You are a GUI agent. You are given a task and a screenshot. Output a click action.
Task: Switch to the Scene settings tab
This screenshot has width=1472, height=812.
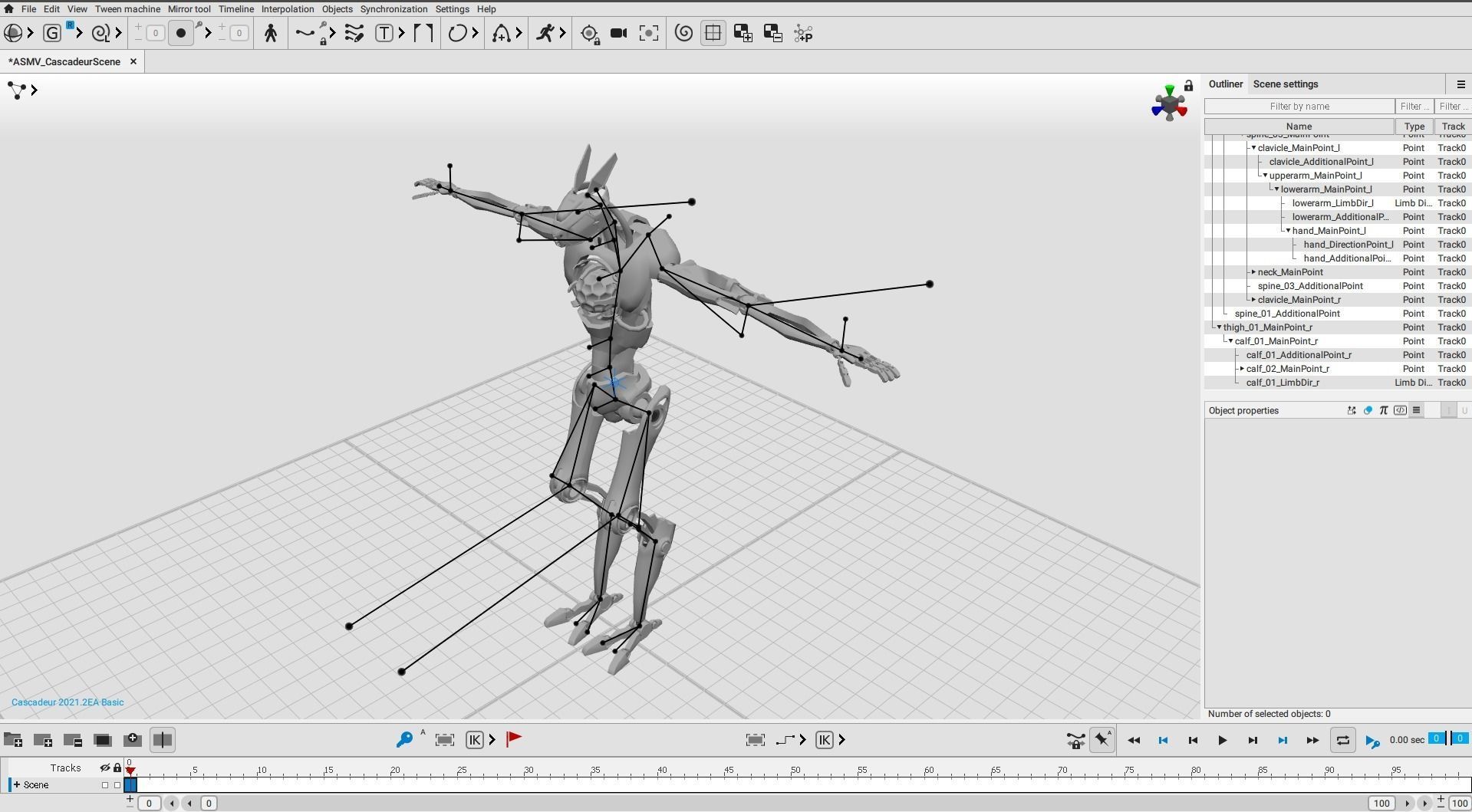coord(1286,84)
